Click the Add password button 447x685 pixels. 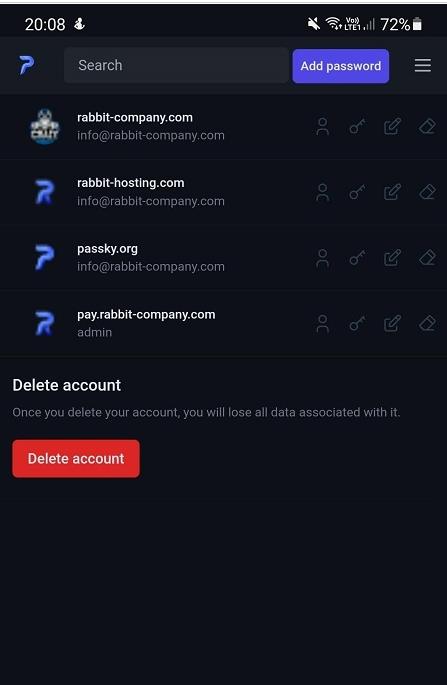[341, 66]
